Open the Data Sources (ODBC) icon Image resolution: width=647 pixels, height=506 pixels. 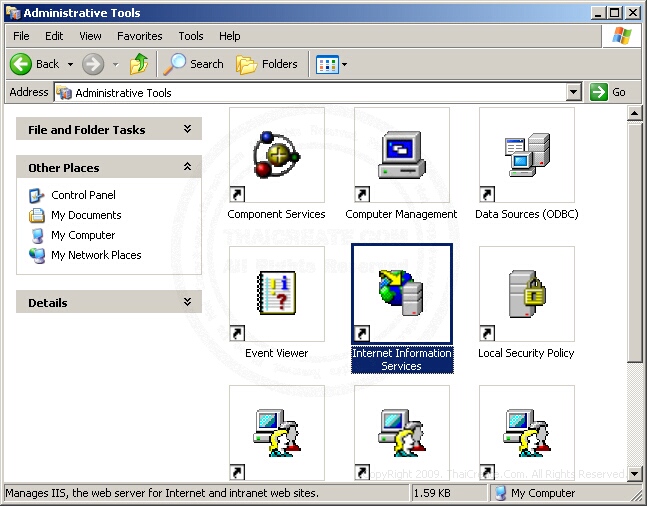(527, 155)
